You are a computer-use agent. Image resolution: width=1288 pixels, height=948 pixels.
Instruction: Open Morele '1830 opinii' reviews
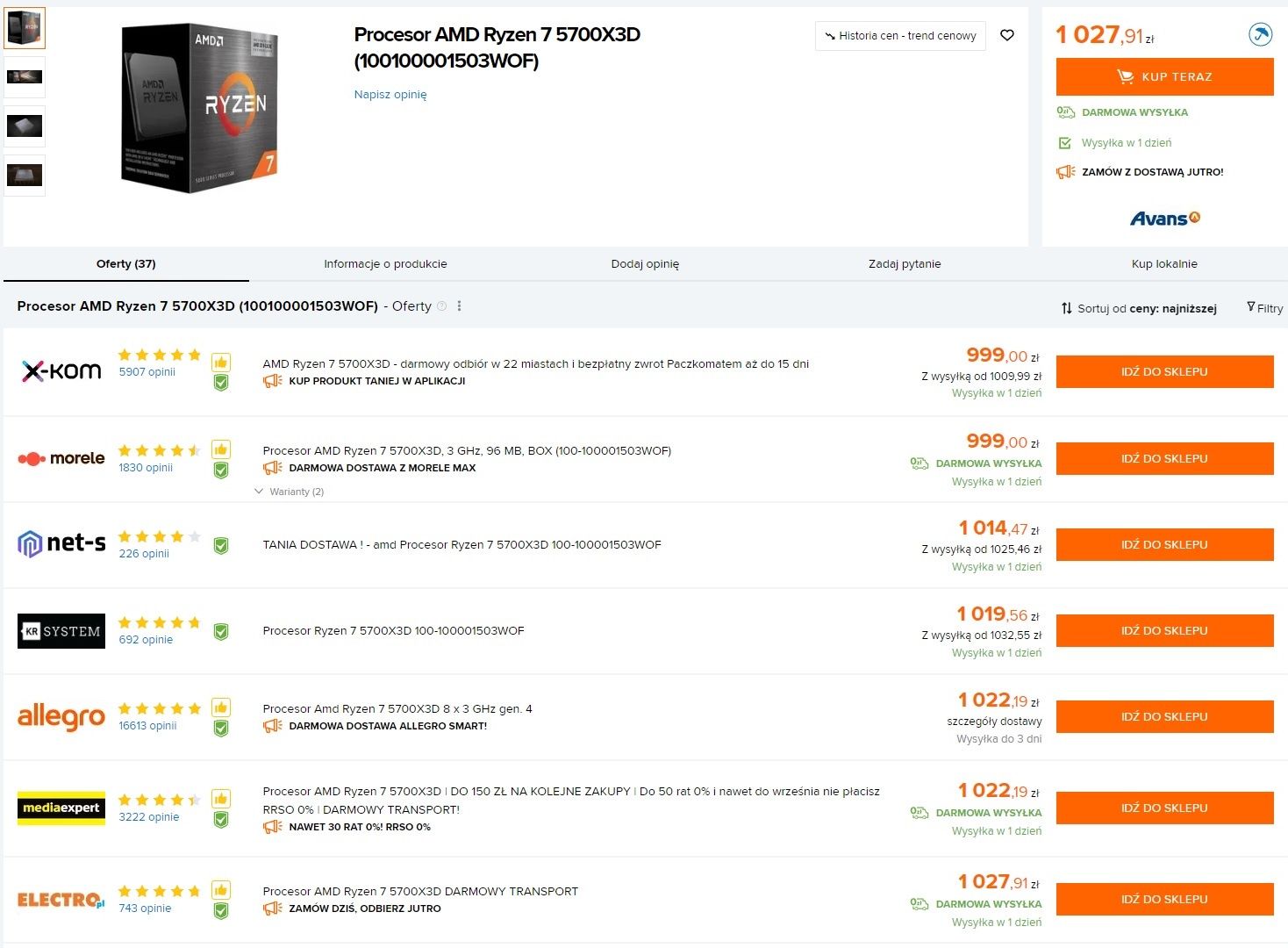pyautogui.click(x=146, y=467)
